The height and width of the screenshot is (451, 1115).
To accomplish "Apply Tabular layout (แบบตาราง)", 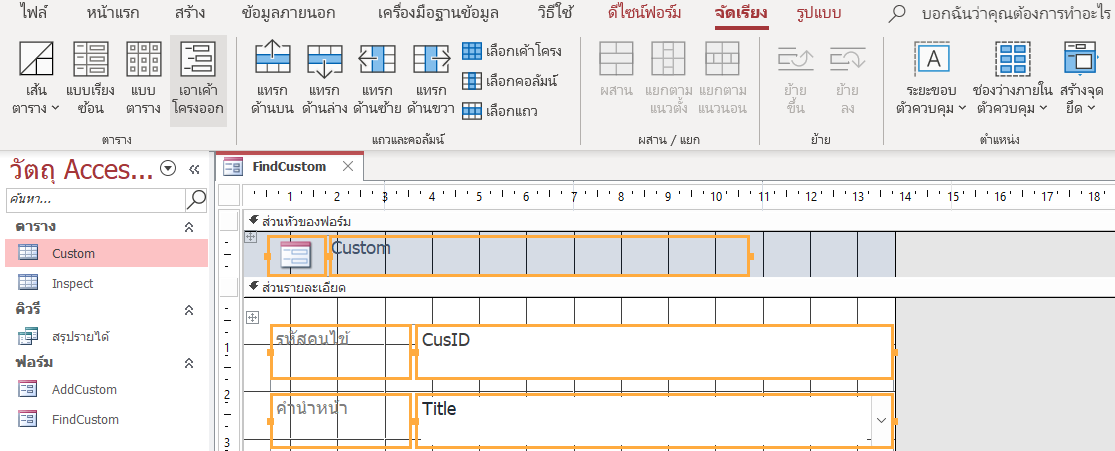I will (x=145, y=79).
